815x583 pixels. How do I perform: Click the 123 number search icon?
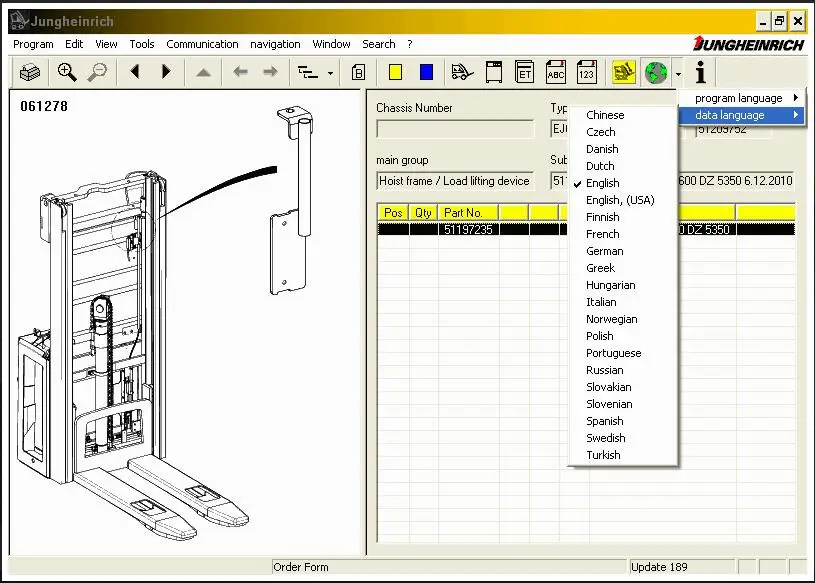pyautogui.click(x=587, y=72)
